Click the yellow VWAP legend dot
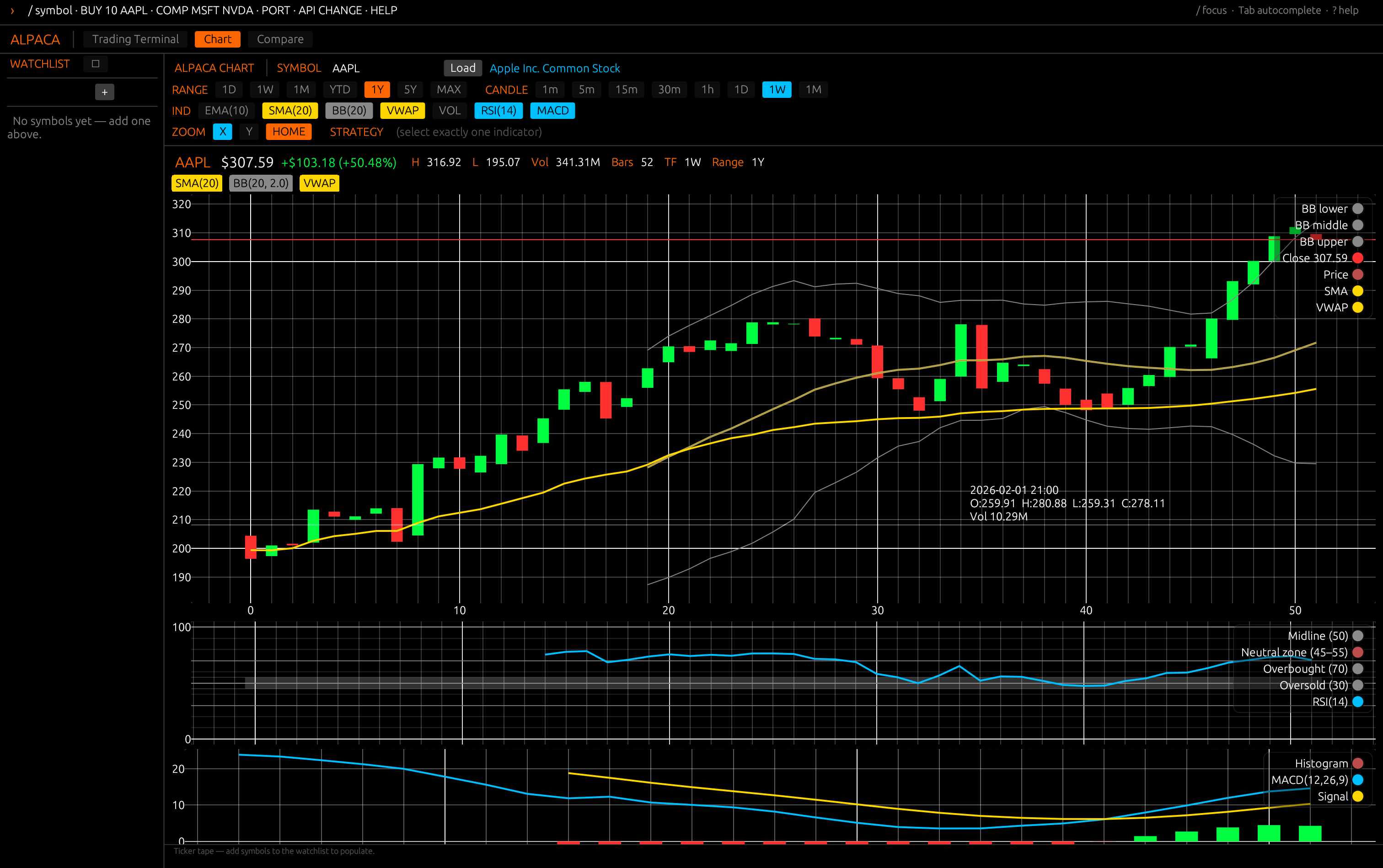Image resolution: width=1383 pixels, height=868 pixels. click(1358, 307)
